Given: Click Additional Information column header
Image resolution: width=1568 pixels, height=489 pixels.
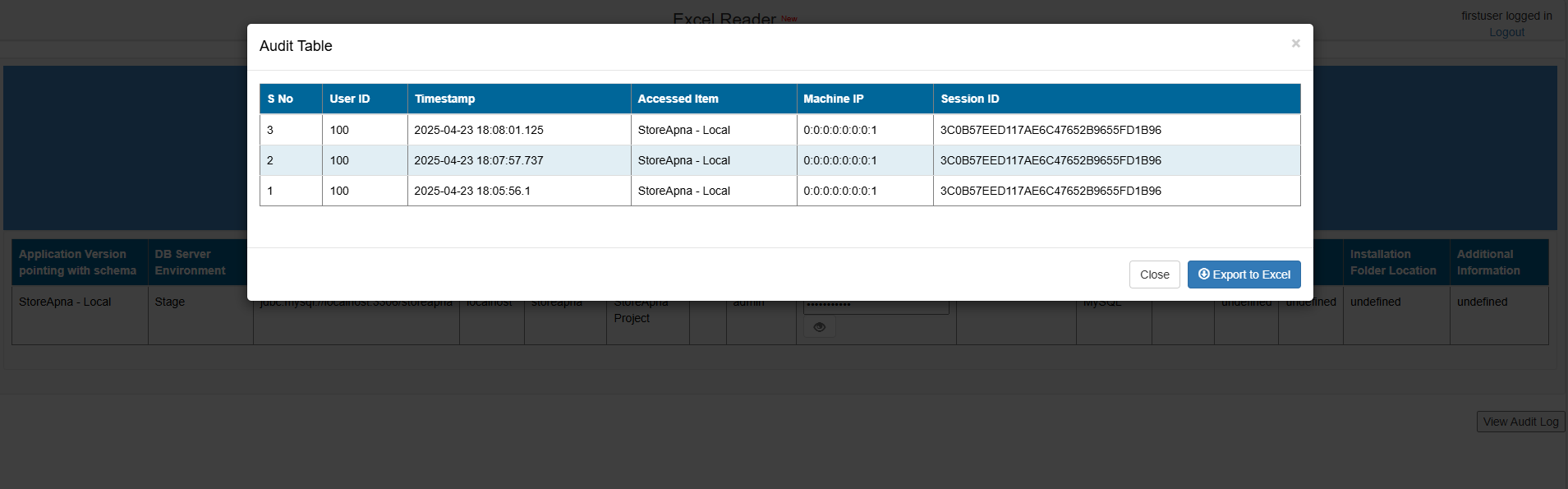Looking at the screenshot, I should 1488,262.
